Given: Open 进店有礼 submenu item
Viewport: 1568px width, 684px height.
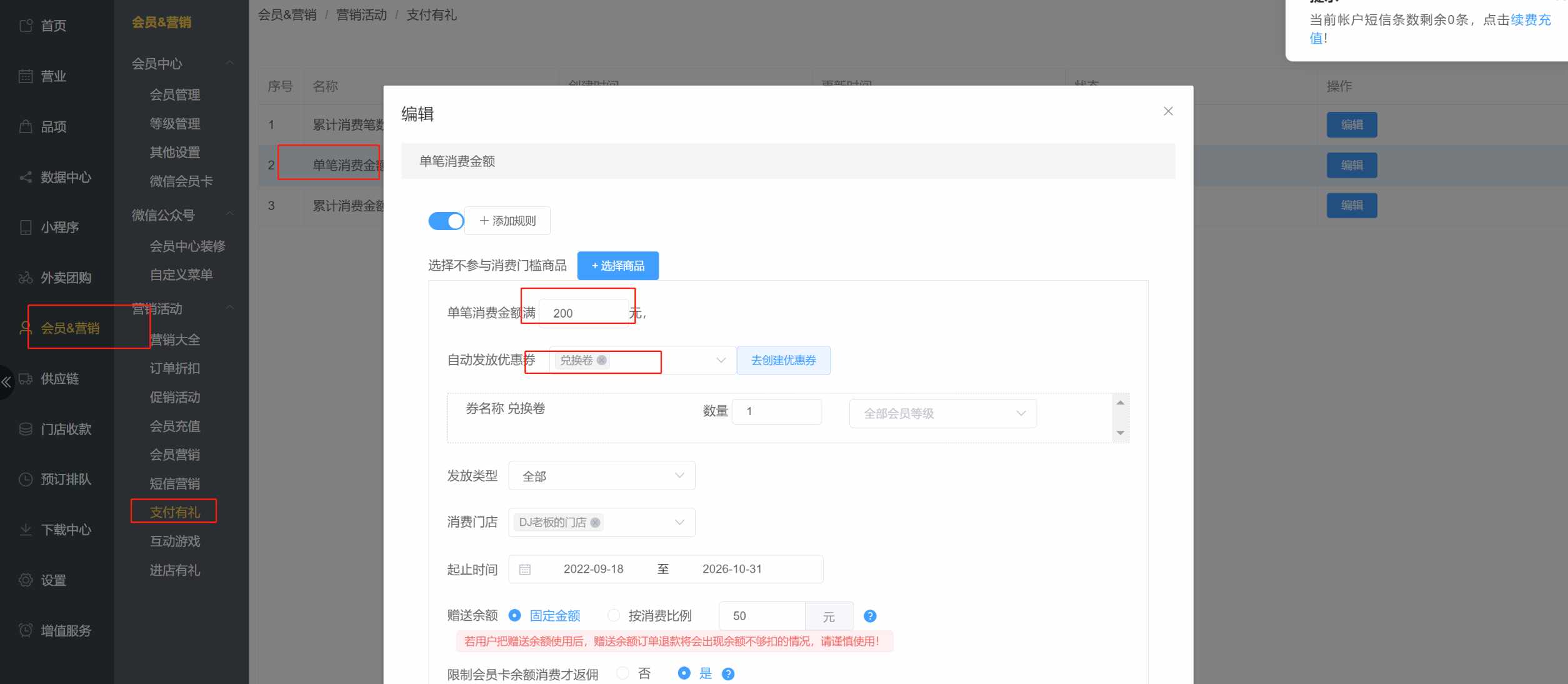Looking at the screenshot, I should pyautogui.click(x=175, y=570).
